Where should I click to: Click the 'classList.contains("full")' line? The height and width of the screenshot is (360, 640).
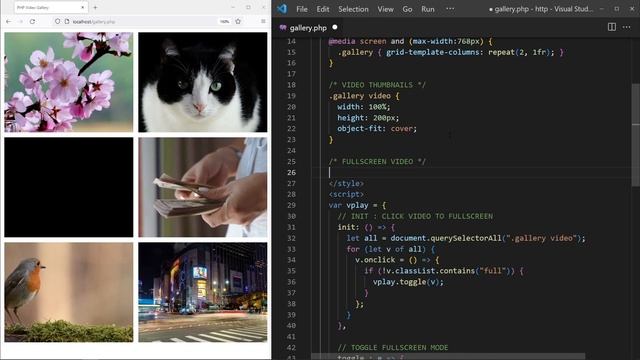(x=444, y=271)
